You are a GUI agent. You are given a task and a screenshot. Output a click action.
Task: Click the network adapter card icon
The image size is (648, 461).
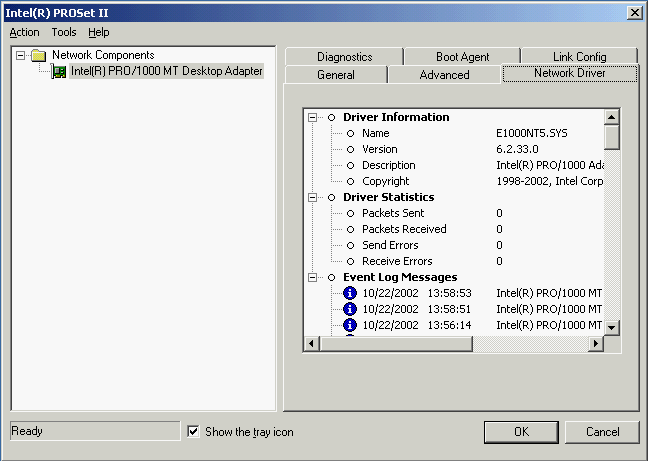coord(59,71)
